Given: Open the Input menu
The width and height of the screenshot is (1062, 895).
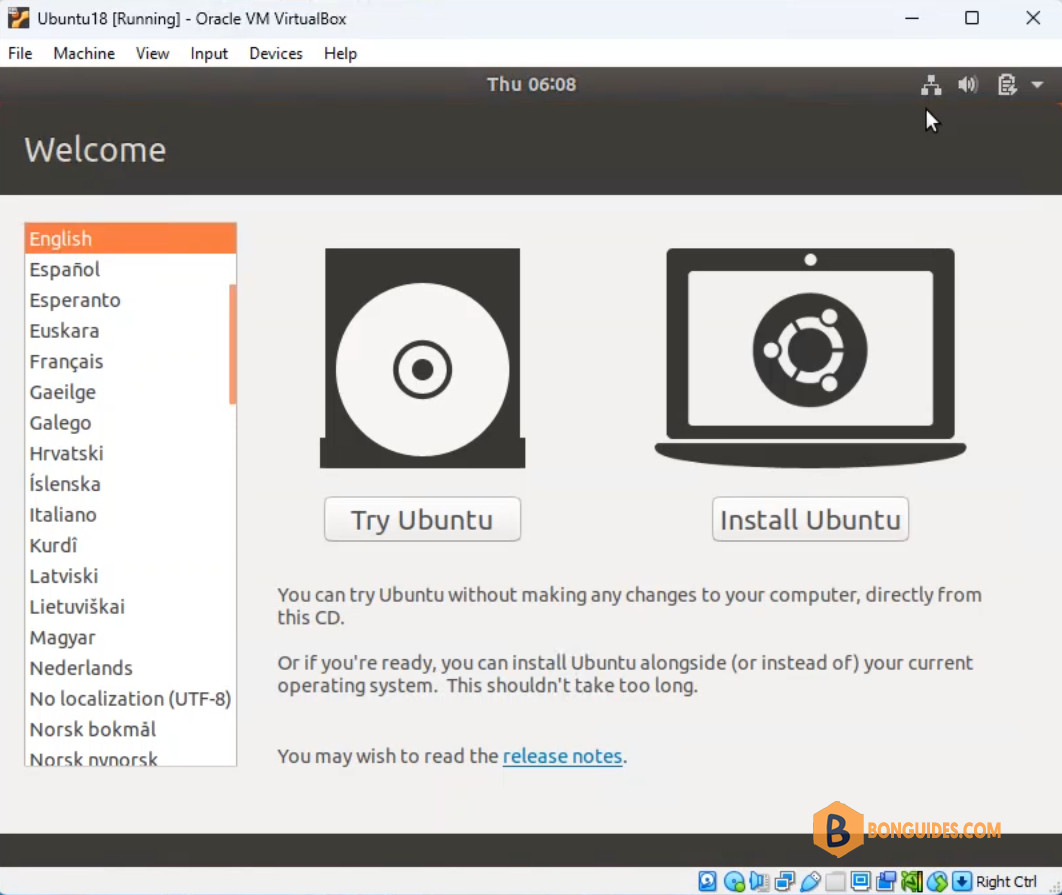Looking at the screenshot, I should point(209,53).
